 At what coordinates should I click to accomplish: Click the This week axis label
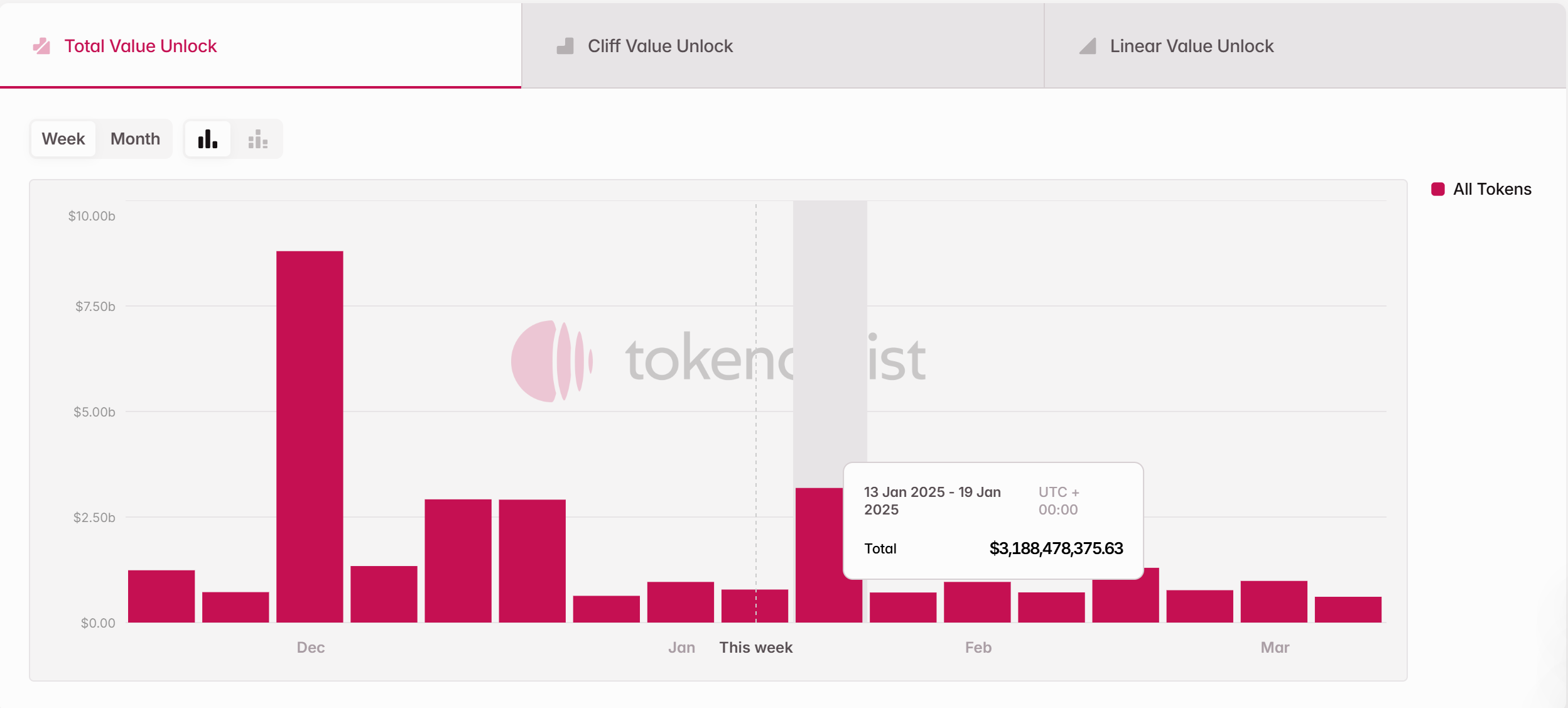pyautogui.click(x=756, y=648)
